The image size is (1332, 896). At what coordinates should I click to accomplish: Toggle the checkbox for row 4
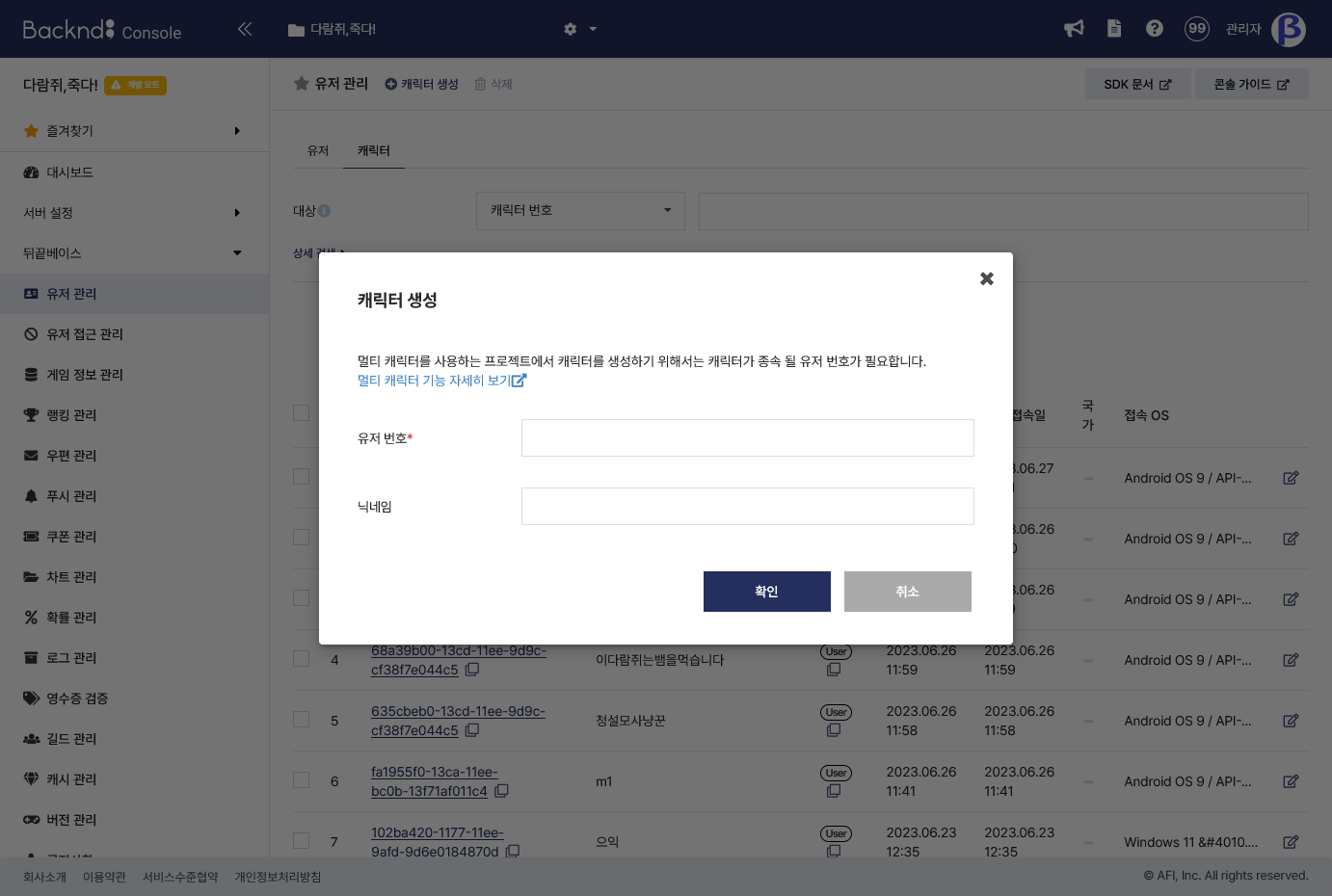(x=302, y=659)
